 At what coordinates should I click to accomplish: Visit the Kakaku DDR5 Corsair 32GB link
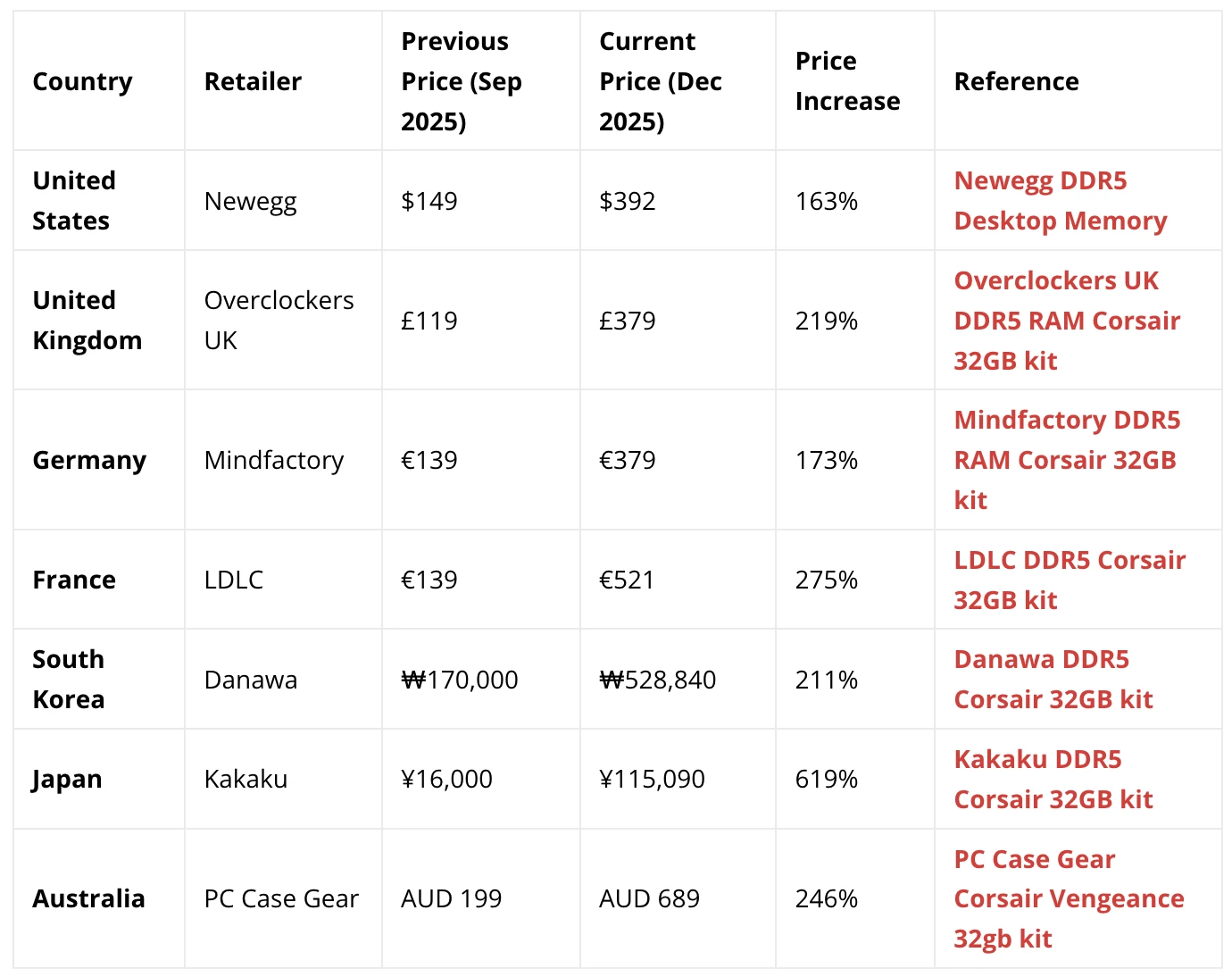pyautogui.click(x=1053, y=780)
